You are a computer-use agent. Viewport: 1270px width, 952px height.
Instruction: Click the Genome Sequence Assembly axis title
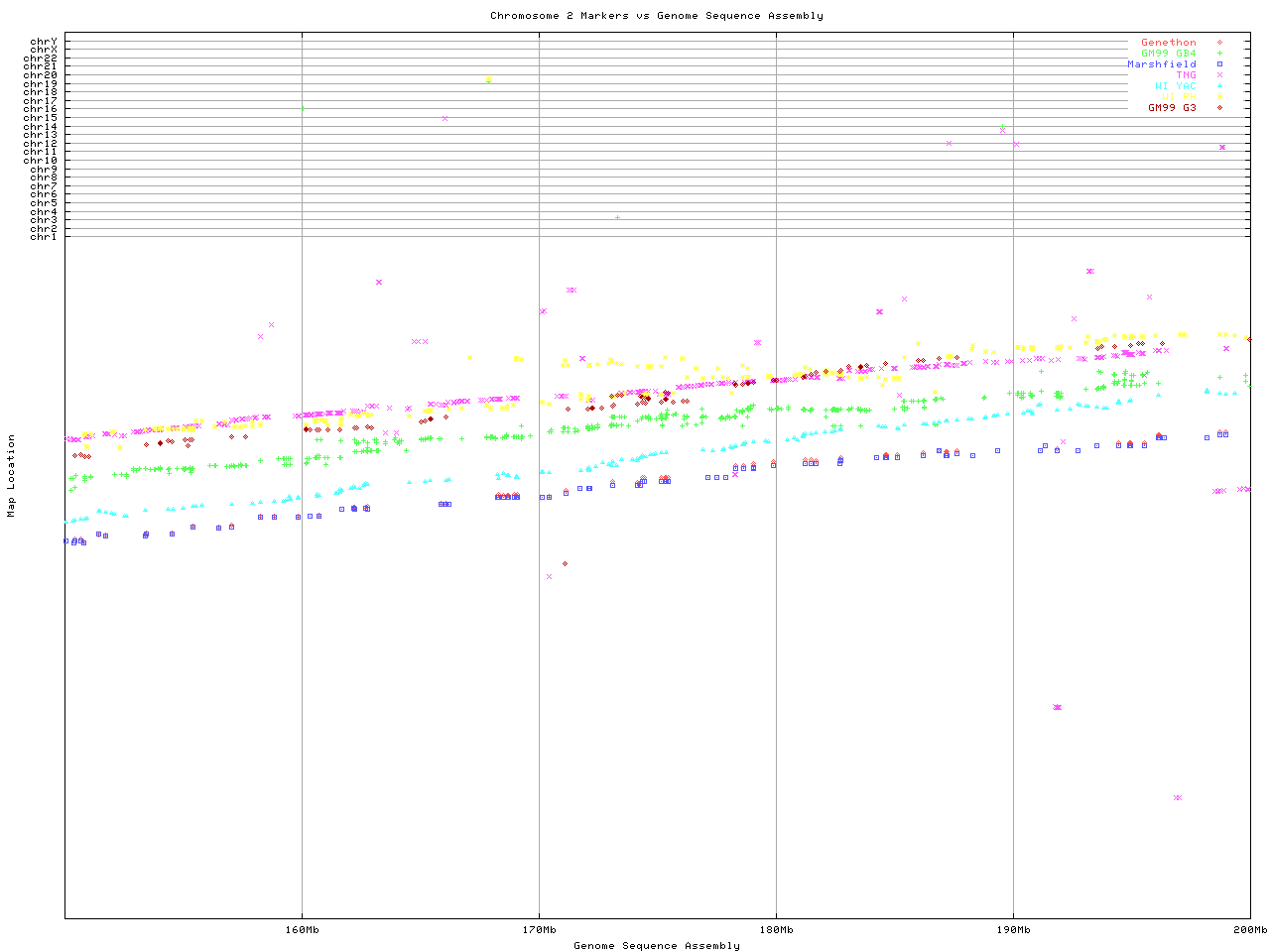click(x=656, y=946)
